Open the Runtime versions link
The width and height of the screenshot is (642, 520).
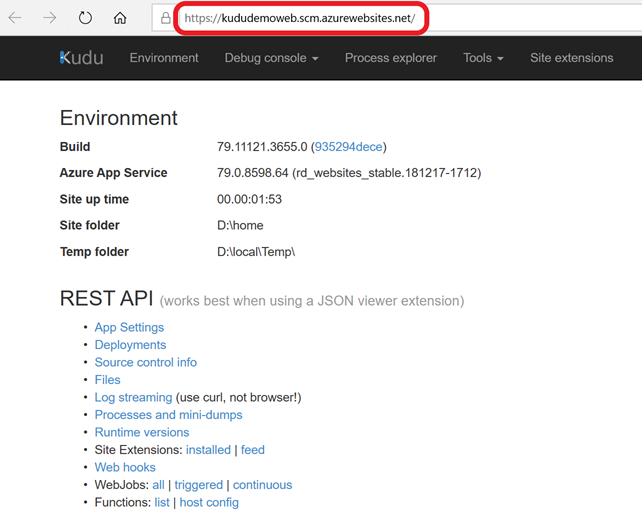142,432
